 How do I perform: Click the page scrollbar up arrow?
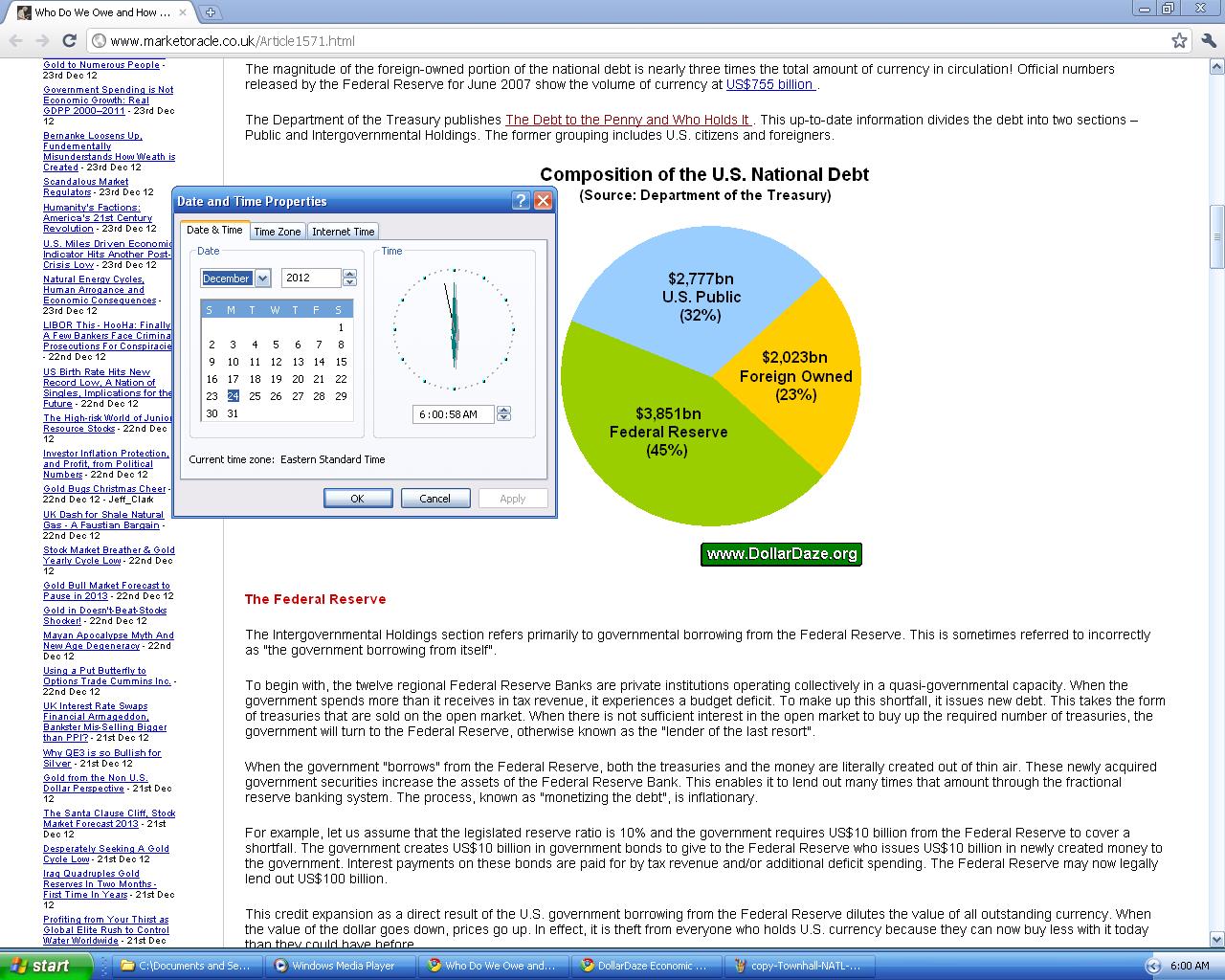pyautogui.click(x=1216, y=67)
